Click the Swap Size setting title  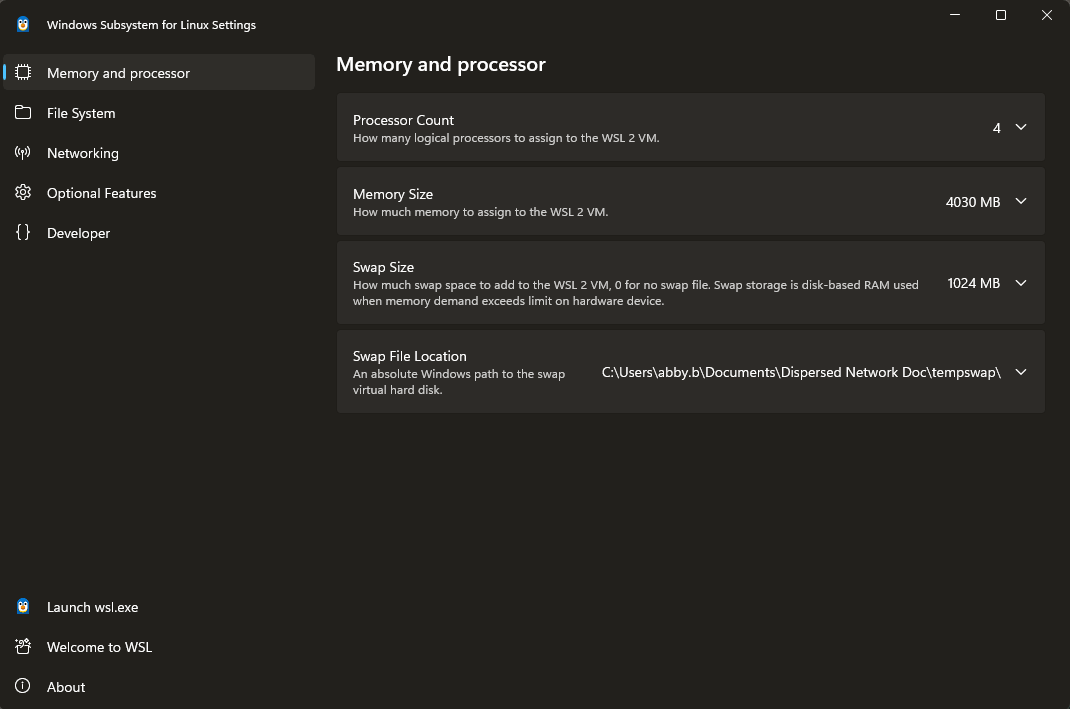click(x=384, y=267)
